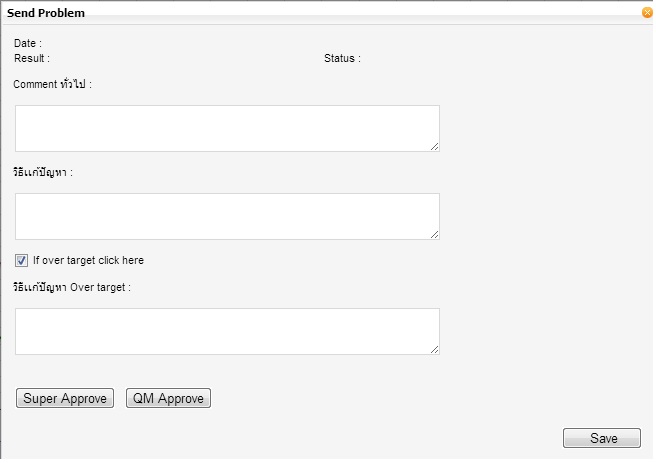
Task: Select the Status field label
Action: [x=342, y=58]
